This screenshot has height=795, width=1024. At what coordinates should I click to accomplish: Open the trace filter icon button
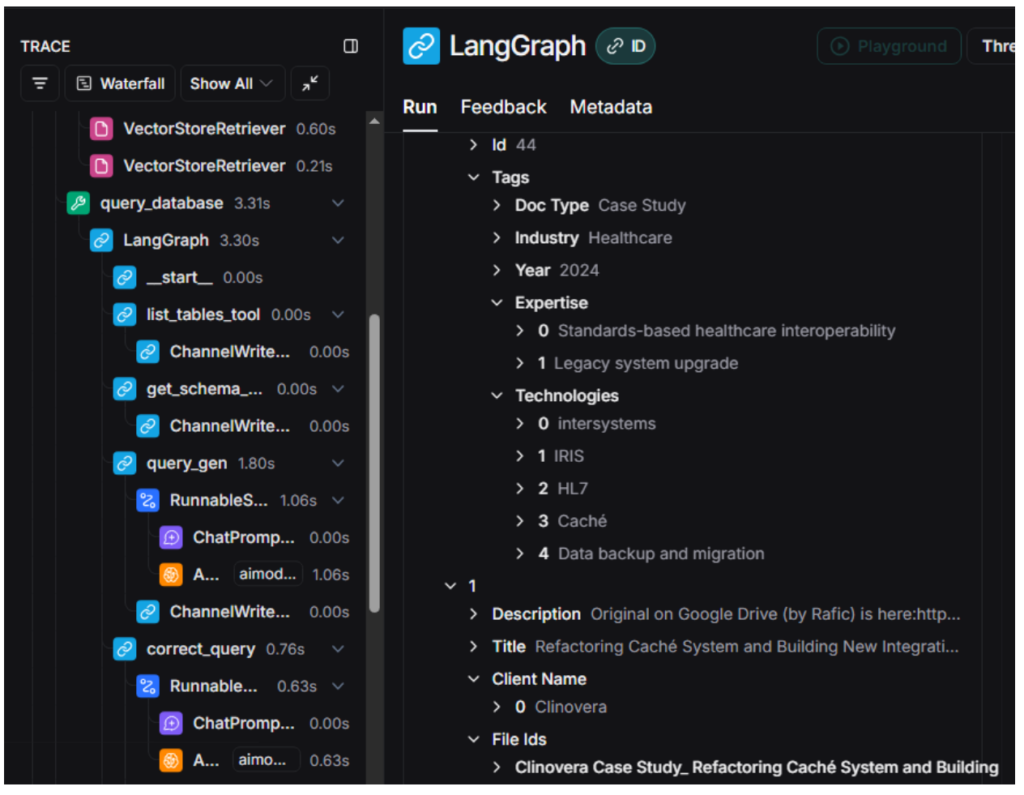40,84
